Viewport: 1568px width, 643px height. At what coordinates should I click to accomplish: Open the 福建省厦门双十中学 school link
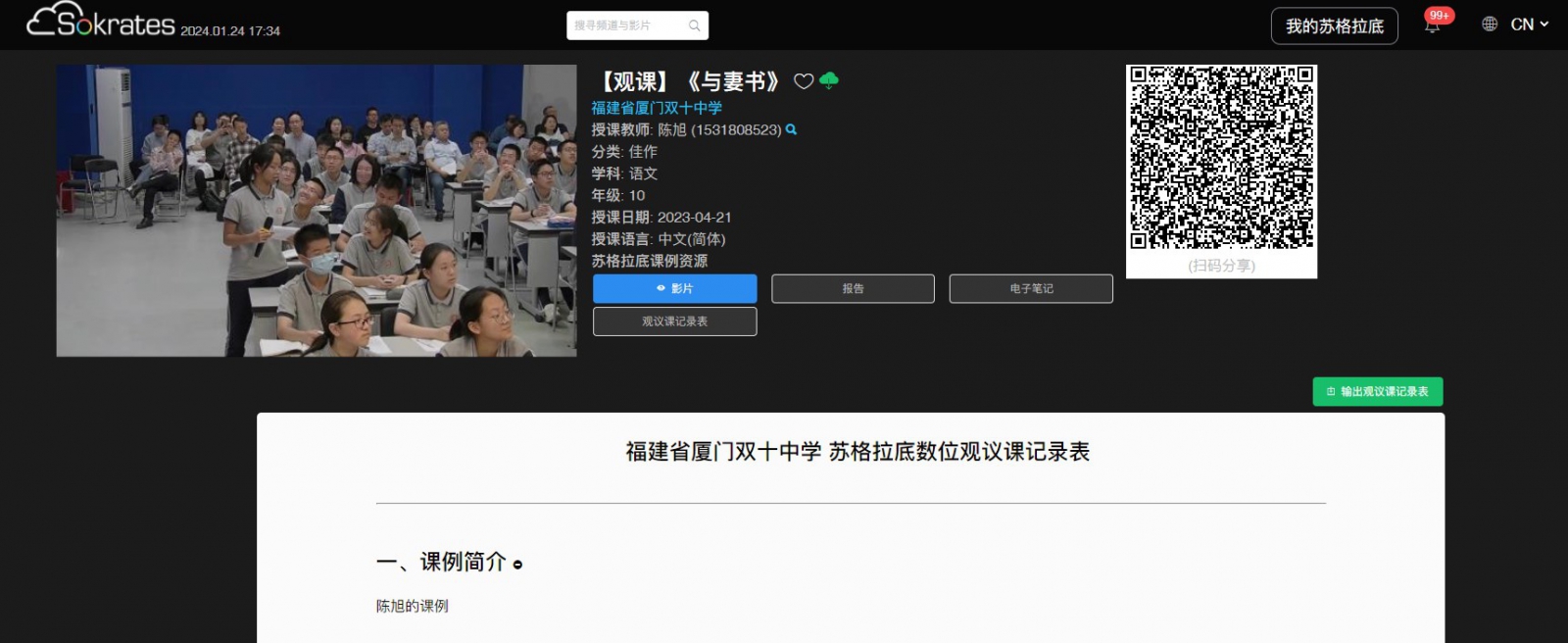click(x=657, y=108)
